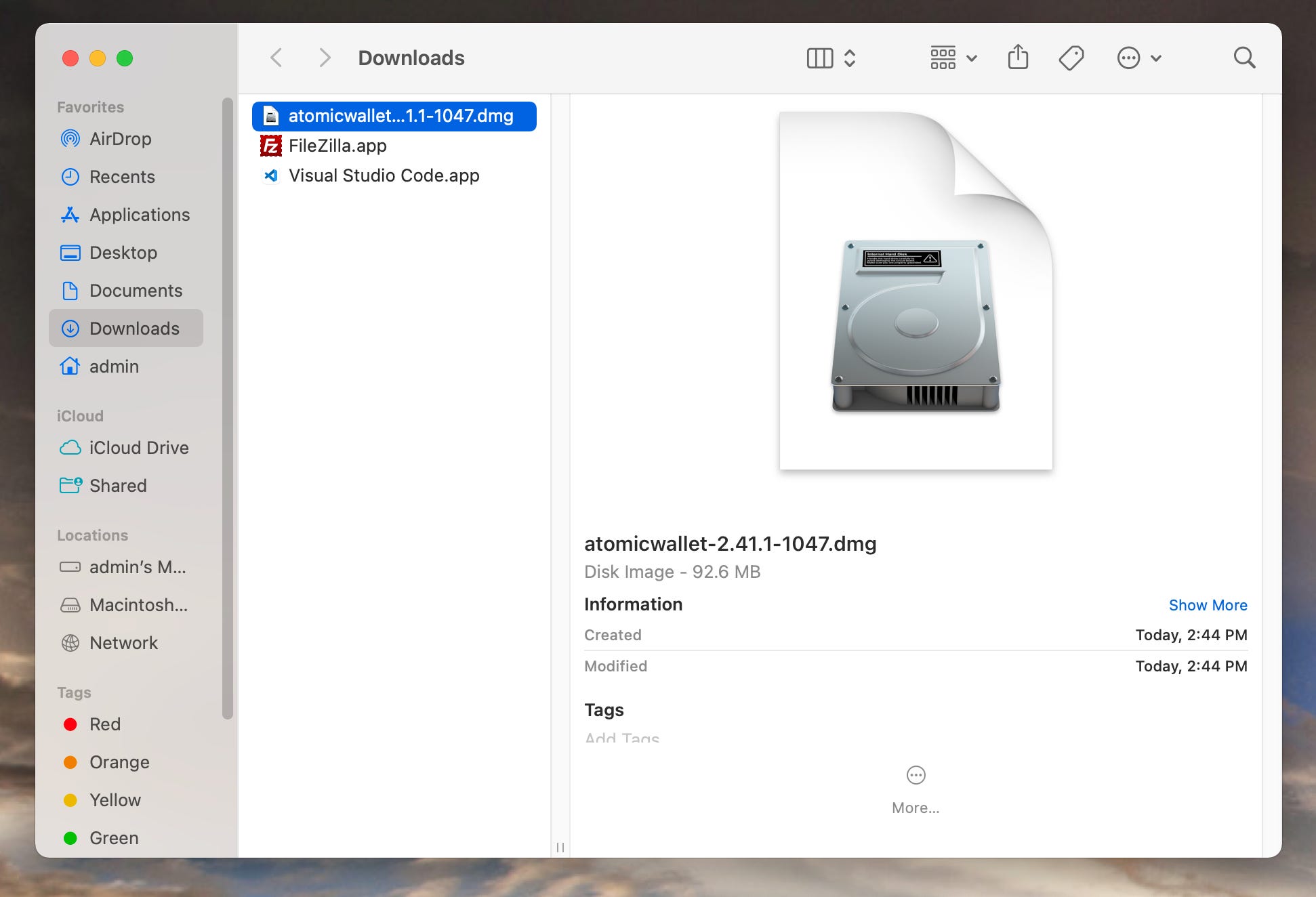
Task: Click the column view icon
Action: point(820,58)
